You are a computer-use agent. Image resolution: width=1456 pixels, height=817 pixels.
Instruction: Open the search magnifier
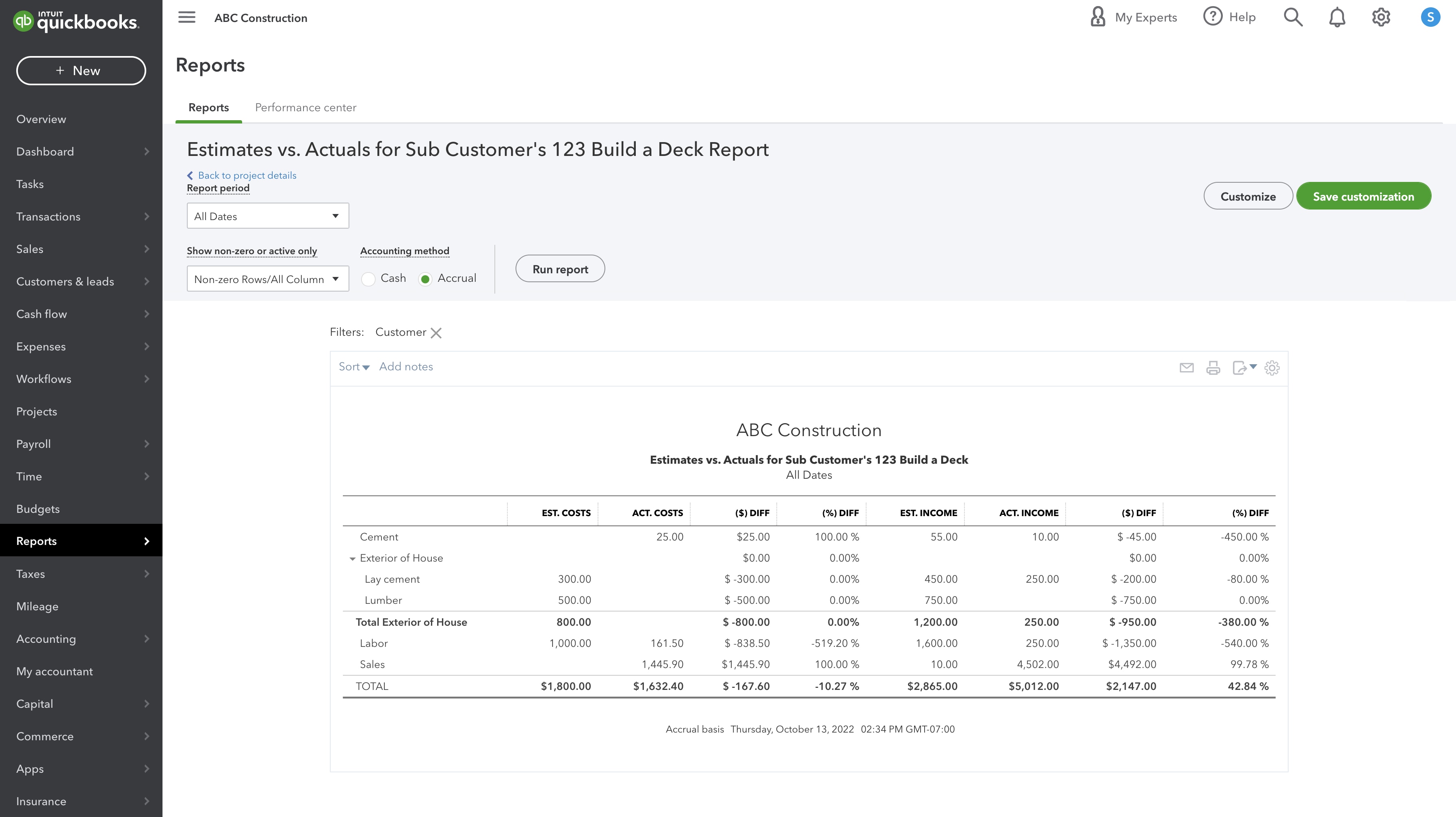pyautogui.click(x=1293, y=17)
